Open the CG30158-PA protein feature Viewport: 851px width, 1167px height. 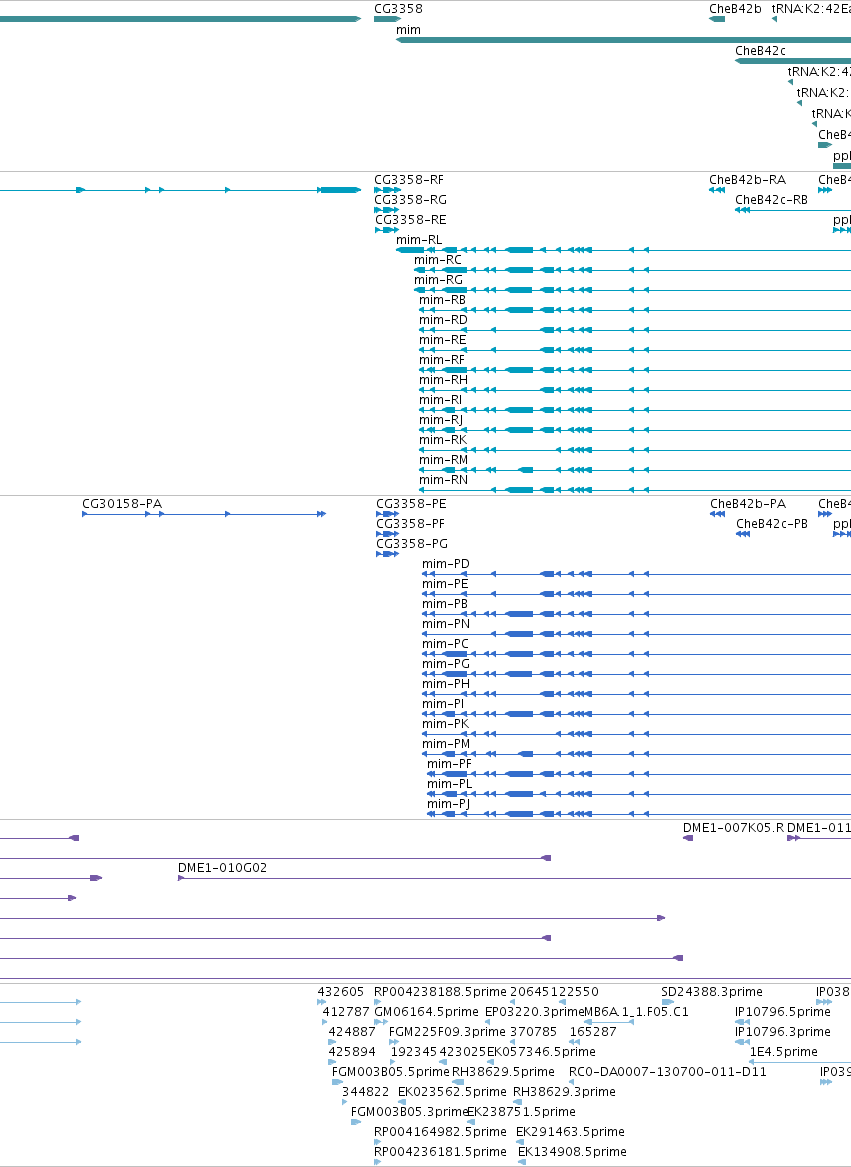(121, 505)
